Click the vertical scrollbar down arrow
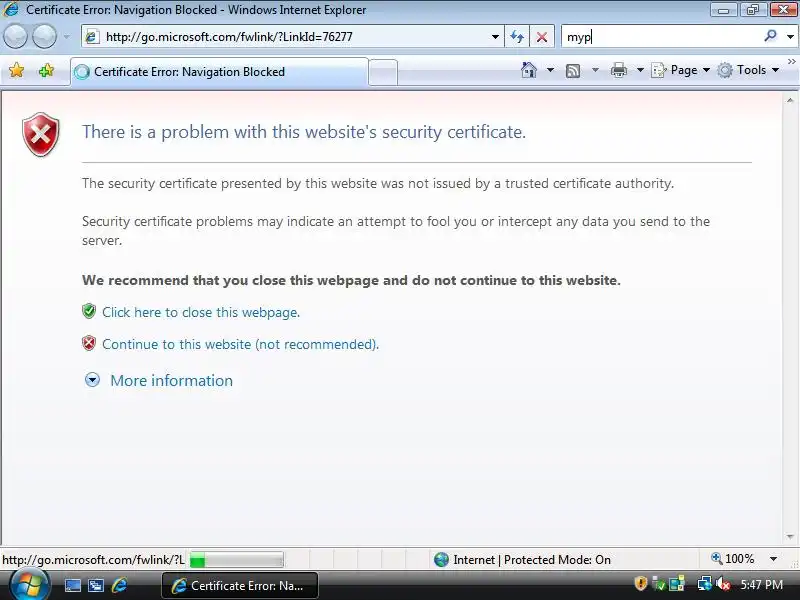 pos(790,537)
